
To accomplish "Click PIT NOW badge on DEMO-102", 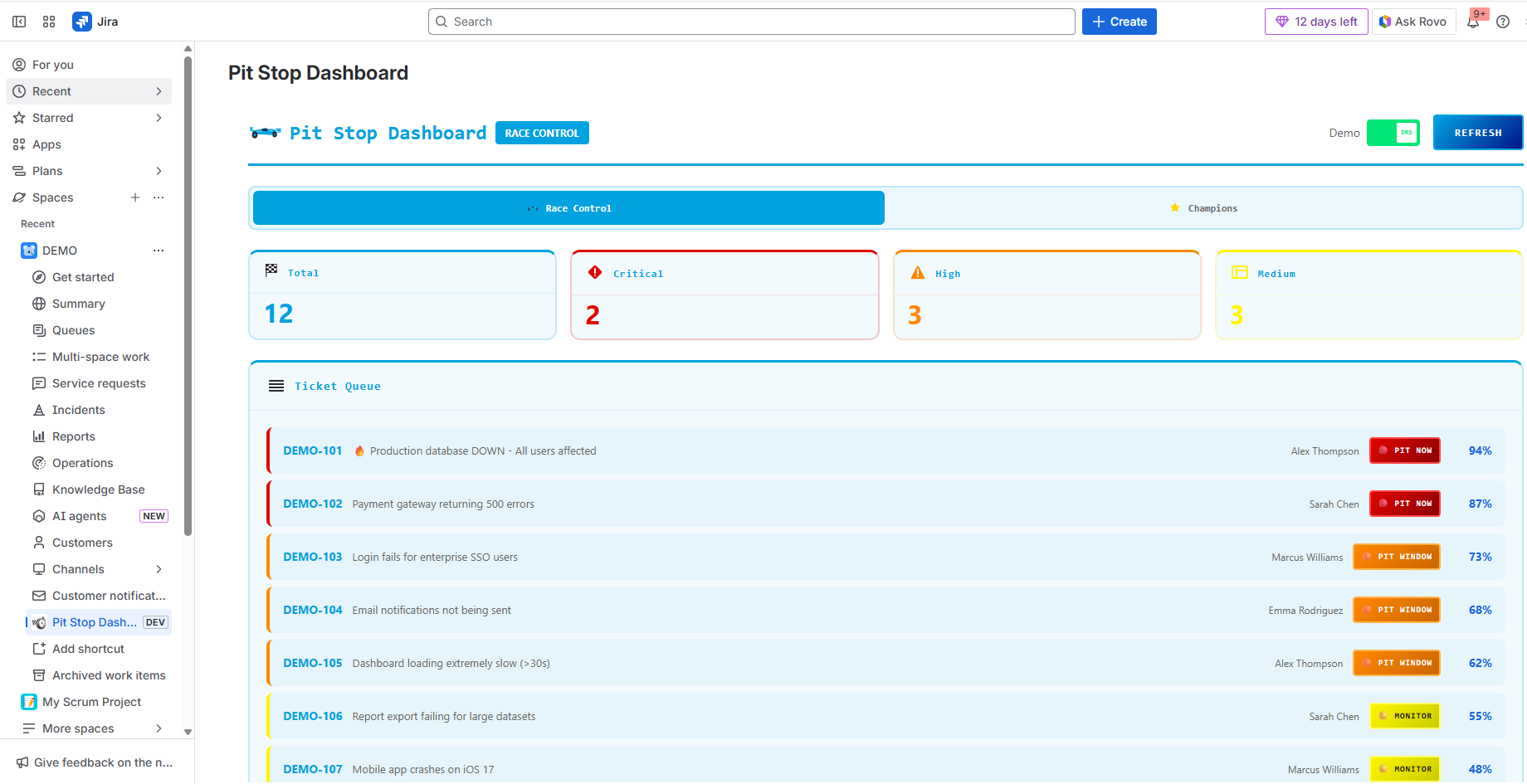I will [x=1405, y=504].
